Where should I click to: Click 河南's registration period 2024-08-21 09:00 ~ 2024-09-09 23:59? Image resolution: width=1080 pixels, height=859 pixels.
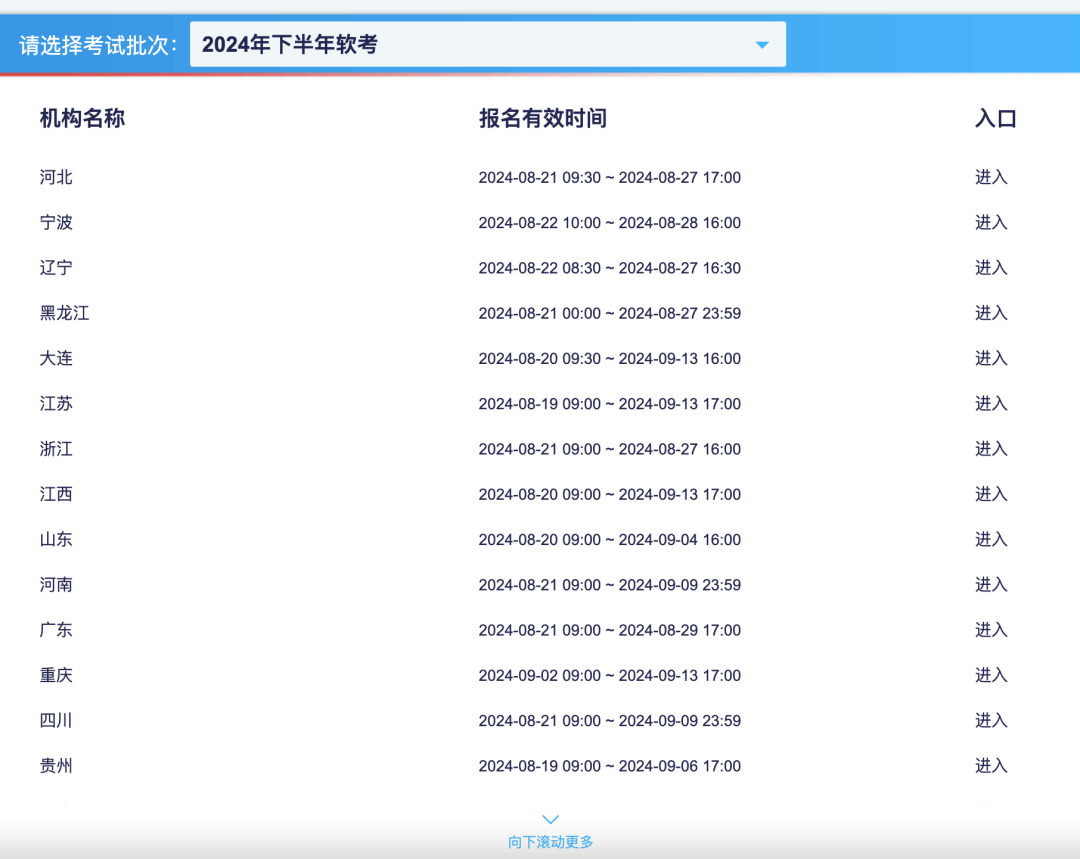click(610, 586)
